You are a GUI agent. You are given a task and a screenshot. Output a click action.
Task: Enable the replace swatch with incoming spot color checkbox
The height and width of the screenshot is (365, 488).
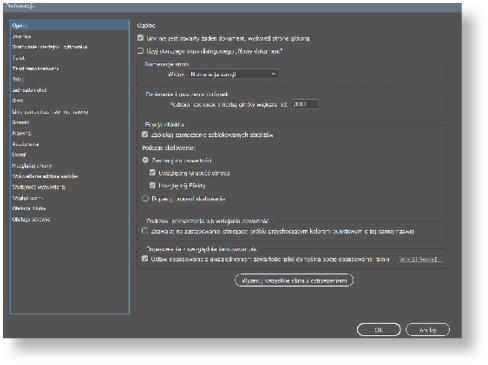pos(145,231)
